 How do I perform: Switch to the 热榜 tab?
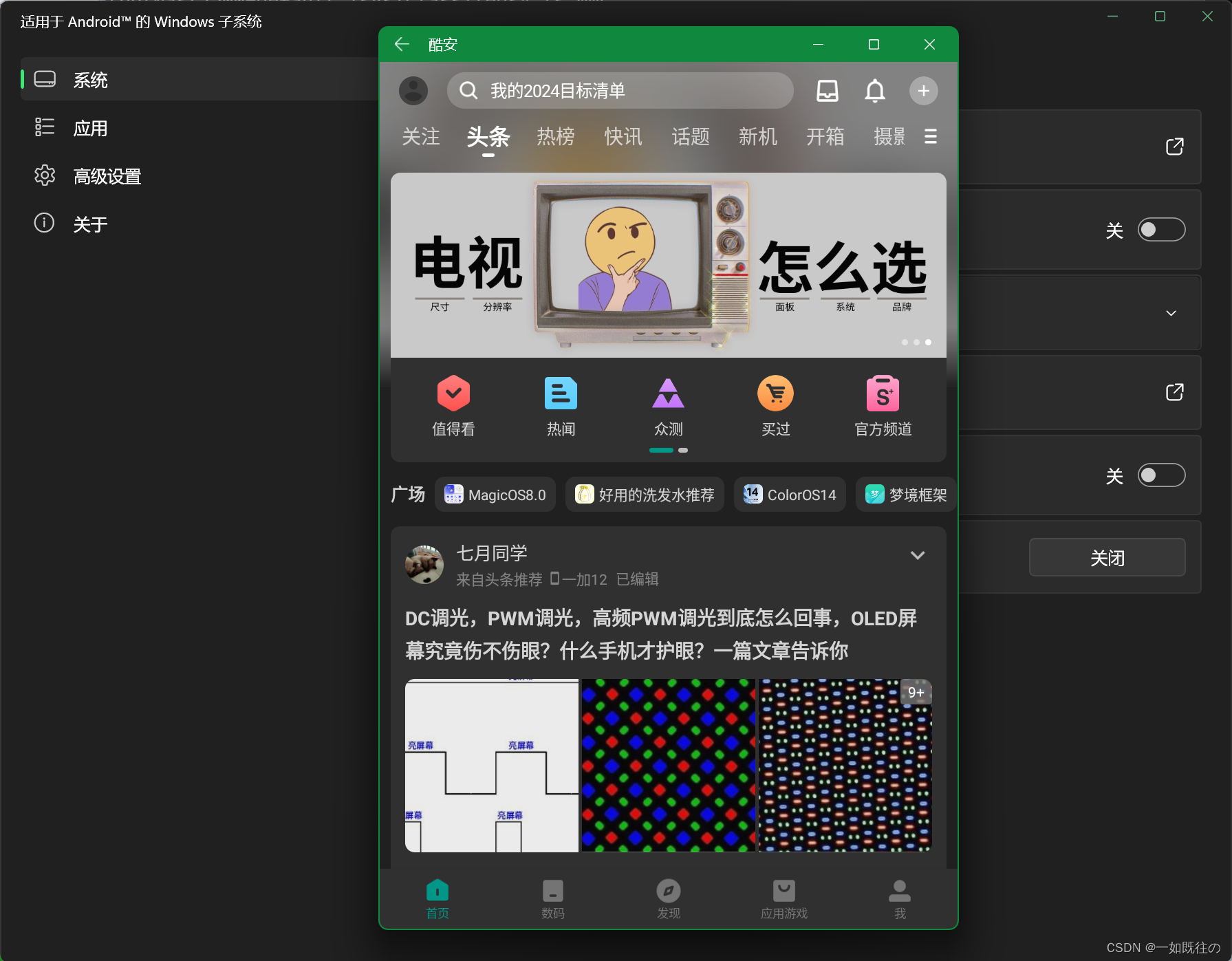pyautogui.click(x=556, y=136)
